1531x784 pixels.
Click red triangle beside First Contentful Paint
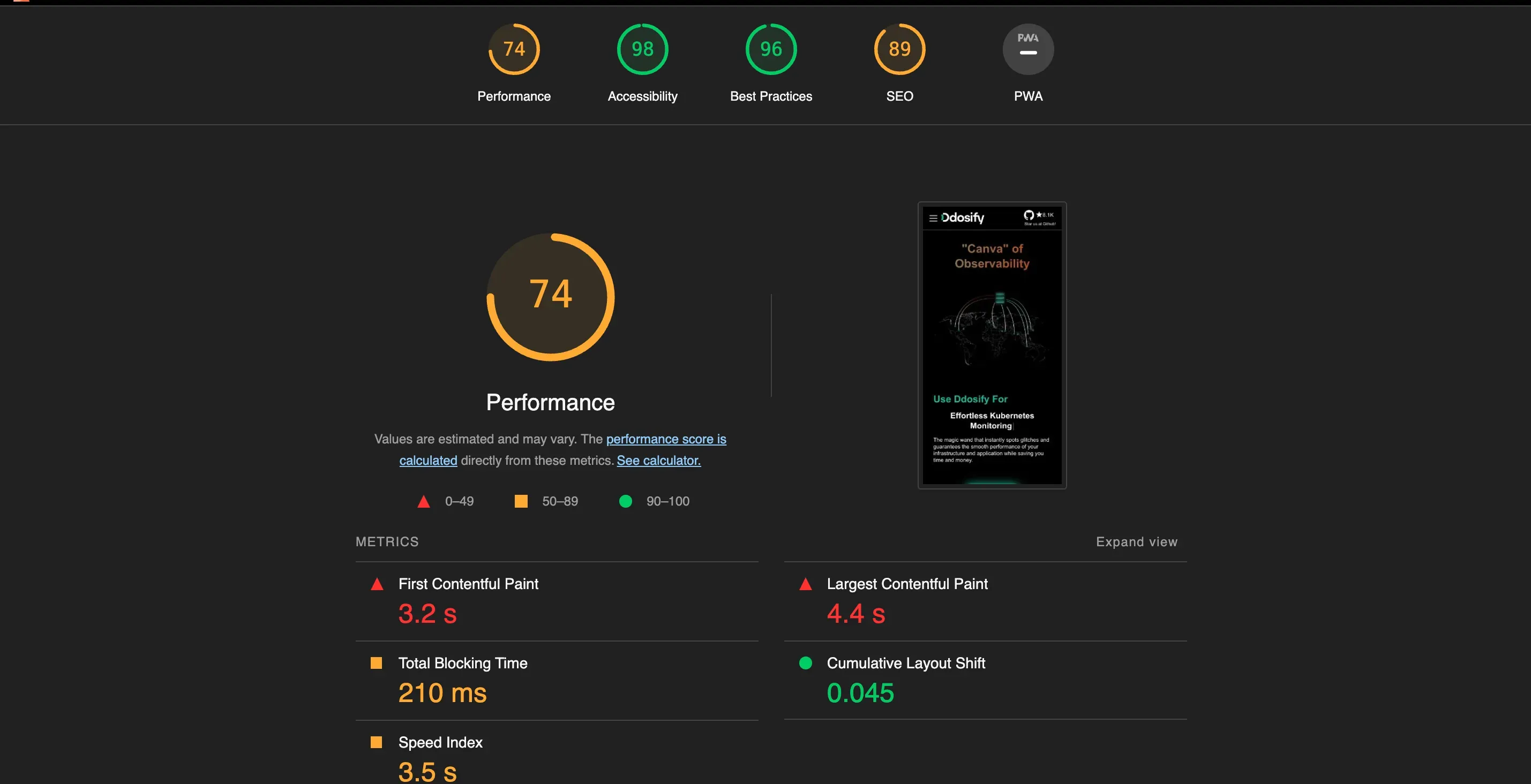(377, 584)
